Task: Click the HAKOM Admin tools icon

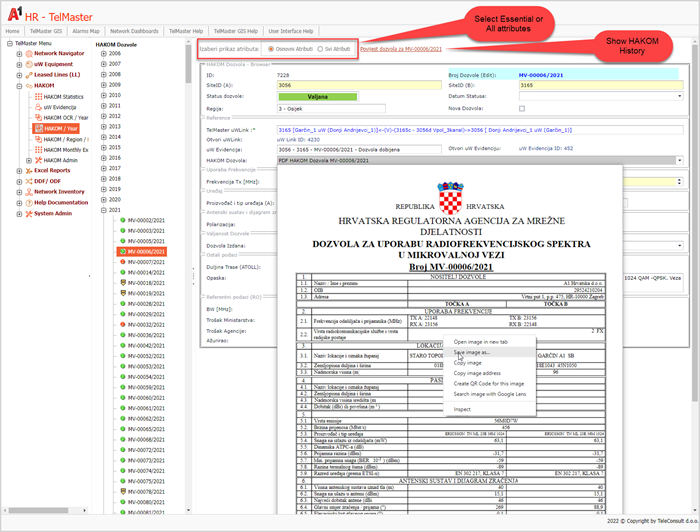Action: [39, 160]
